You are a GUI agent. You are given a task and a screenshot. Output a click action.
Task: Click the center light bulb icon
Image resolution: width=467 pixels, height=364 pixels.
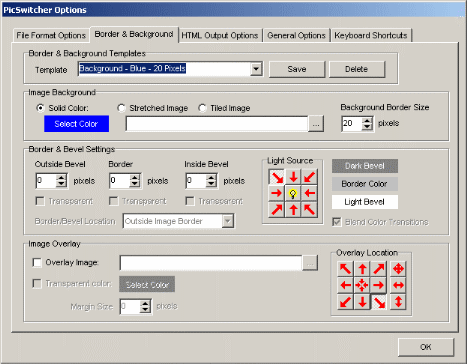click(293, 193)
